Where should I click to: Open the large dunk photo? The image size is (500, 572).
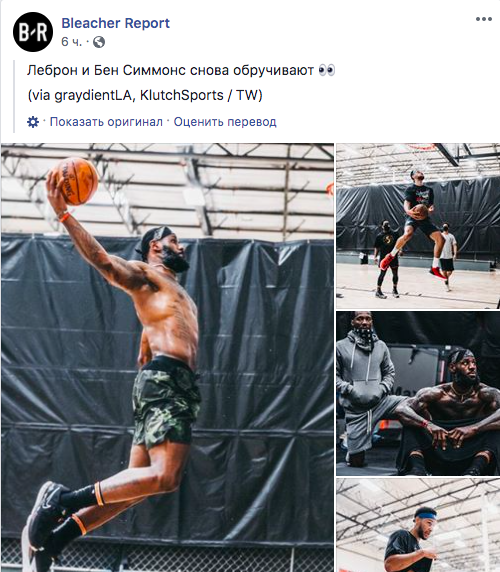167,358
